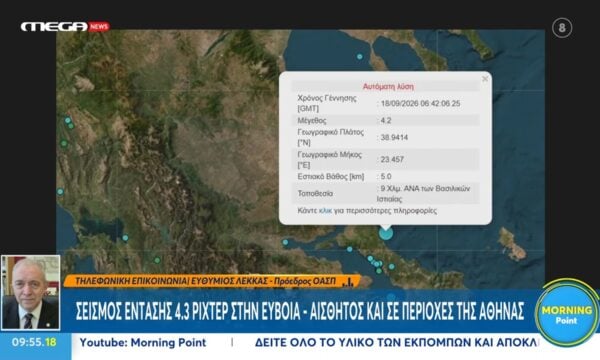Screen dimensions: 600x360
Task: Click the focal depth value 5.0
Action: pos(386,176)
